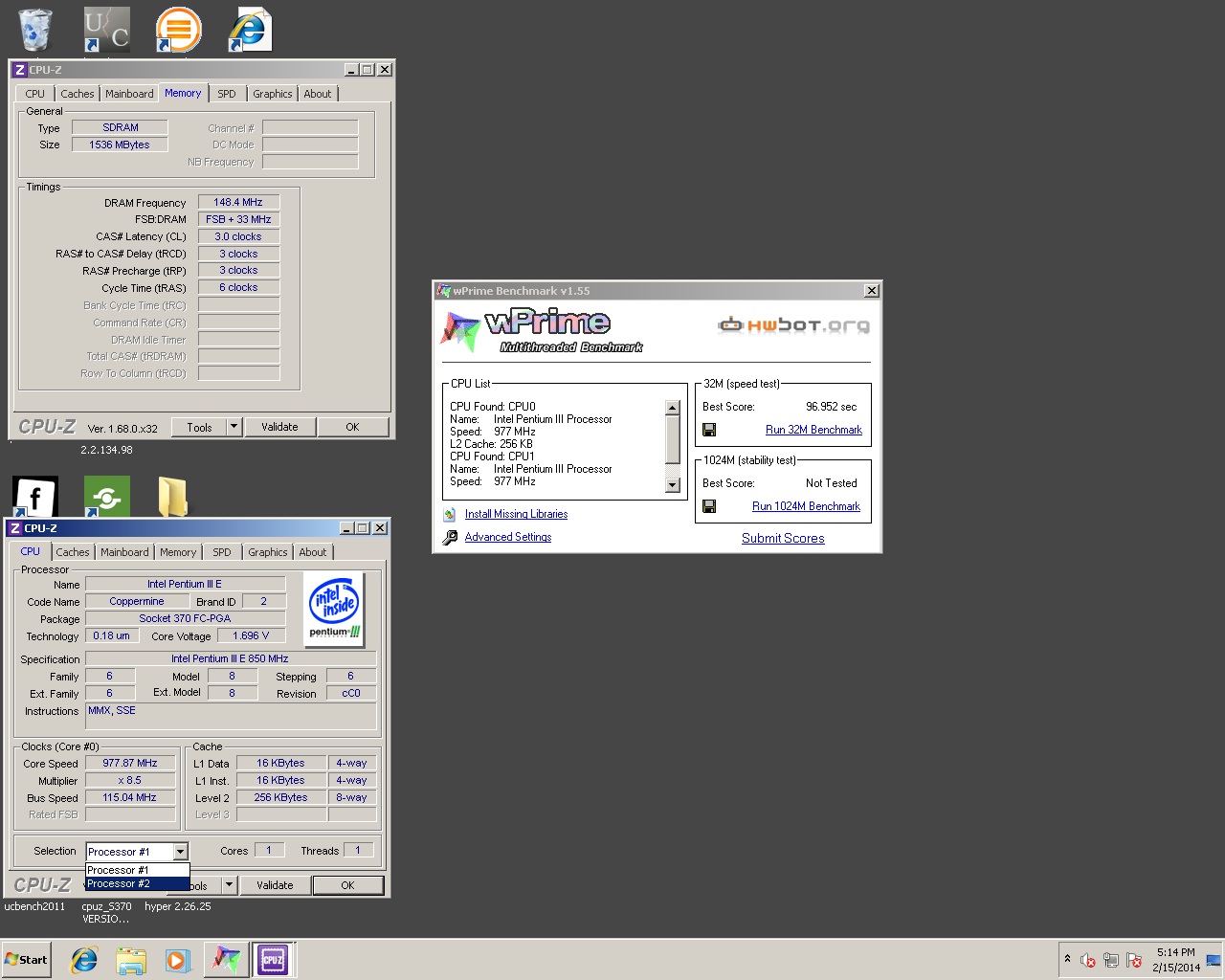Open the Tools dropdown arrow in Memory CPU-Z
Screen dimensions: 1225x980
(234, 427)
